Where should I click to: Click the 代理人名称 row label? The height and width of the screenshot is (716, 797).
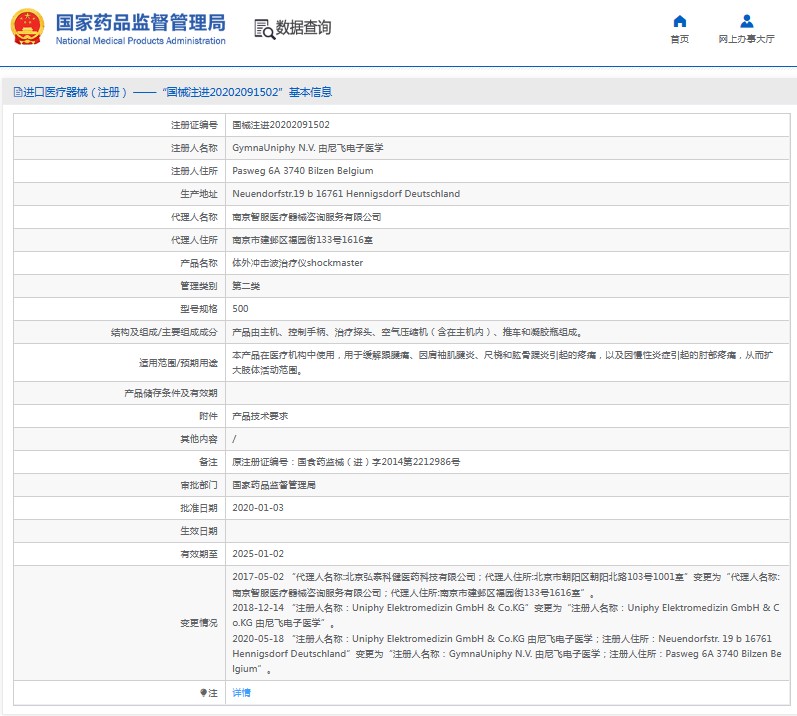[x=194, y=217]
